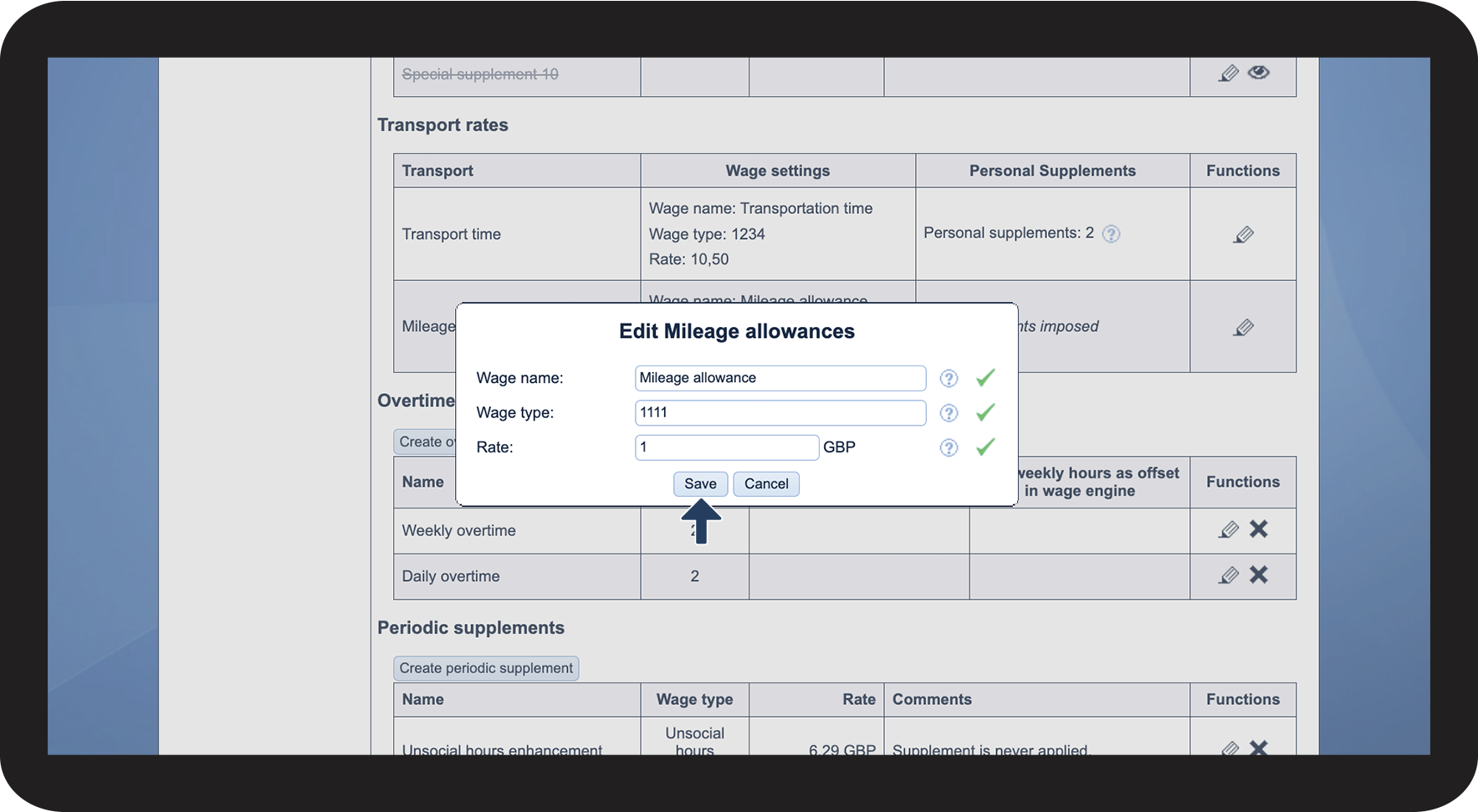Click the green checkmark beside Rate
Image resolution: width=1478 pixels, height=812 pixels.
click(x=985, y=447)
